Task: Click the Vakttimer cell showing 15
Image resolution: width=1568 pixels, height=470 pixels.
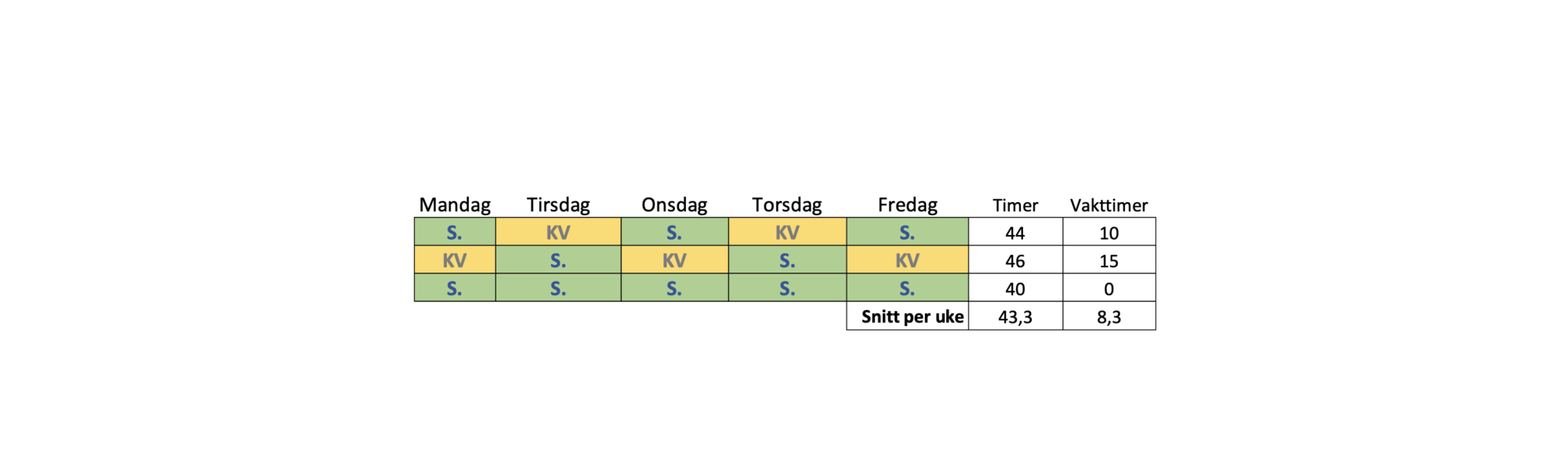Action: [x=1109, y=261]
